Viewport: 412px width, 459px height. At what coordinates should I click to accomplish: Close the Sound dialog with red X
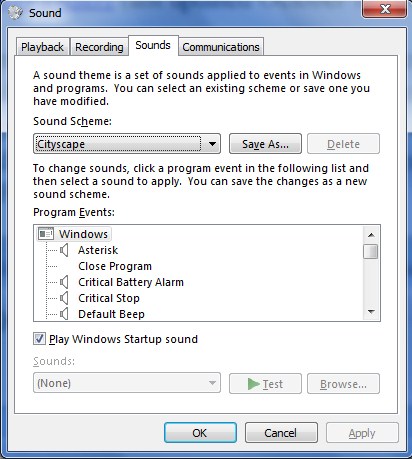(384, 9)
